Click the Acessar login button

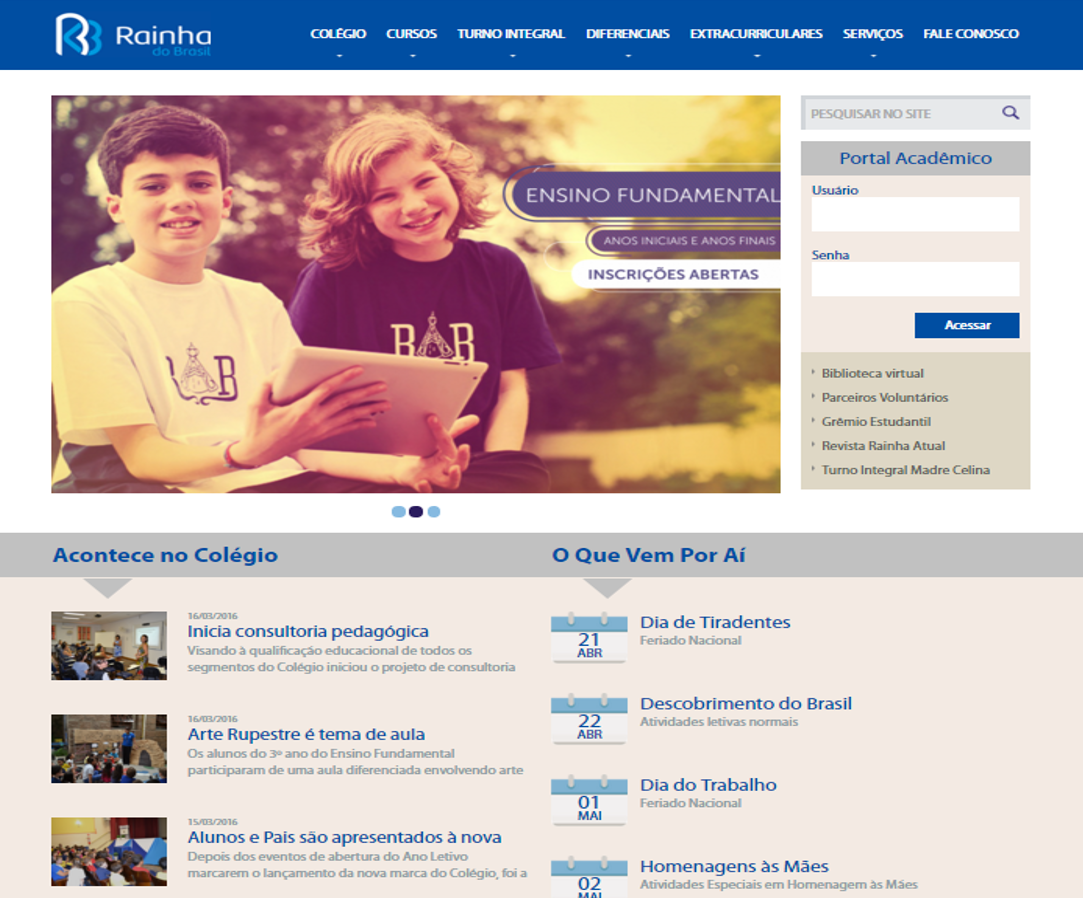(967, 325)
